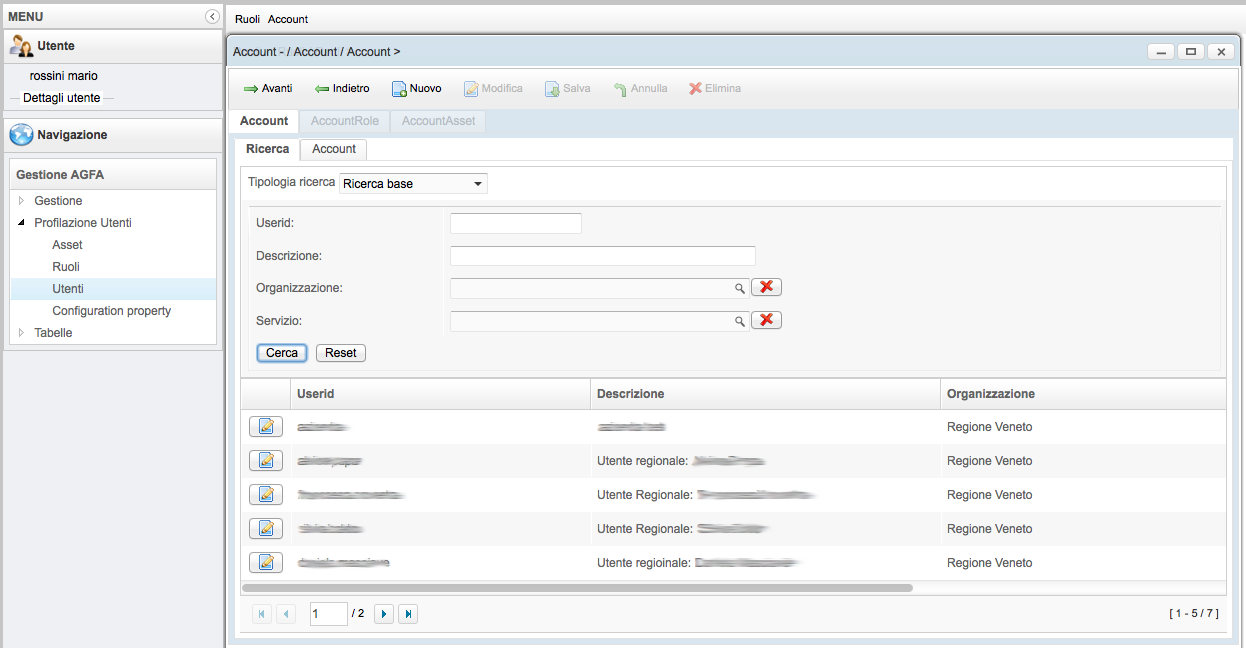Jump to last page of results
The height and width of the screenshot is (648, 1246).
[x=408, y=614]
